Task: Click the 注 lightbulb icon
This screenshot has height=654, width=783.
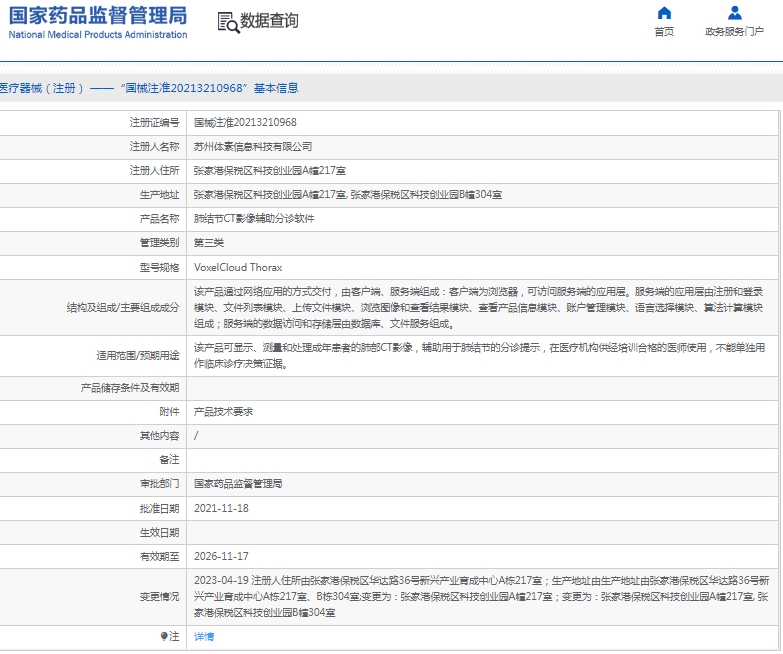Action: point(164,636)
